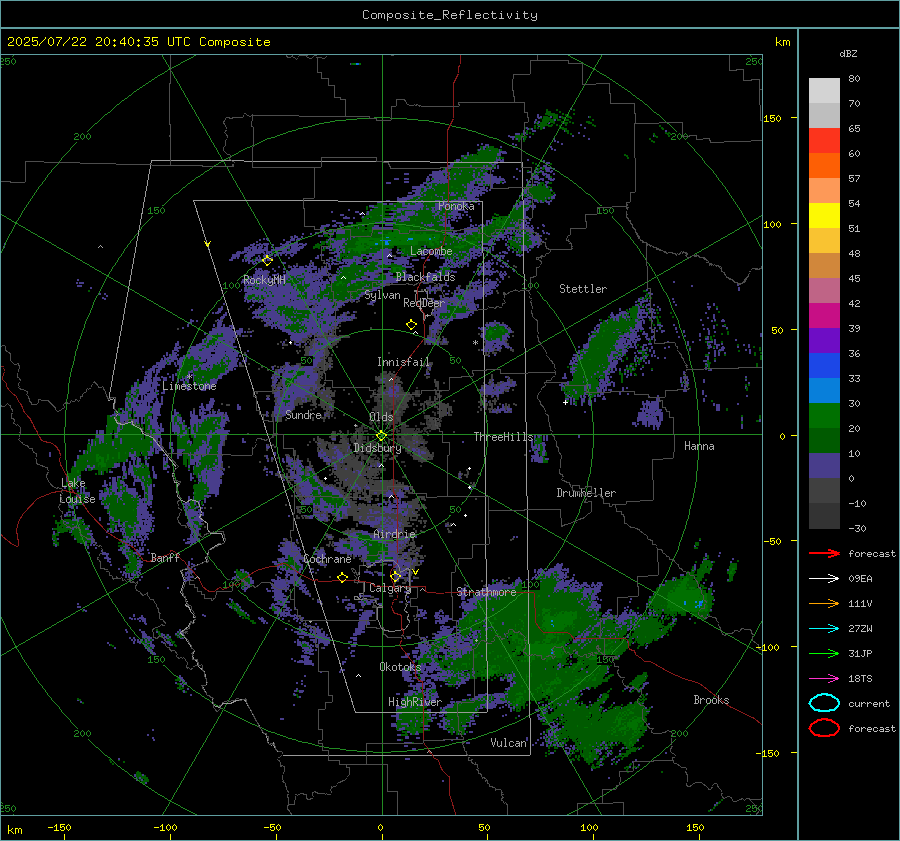Select the bright yellow 54-51 dBZ swatch

(824, 216)
